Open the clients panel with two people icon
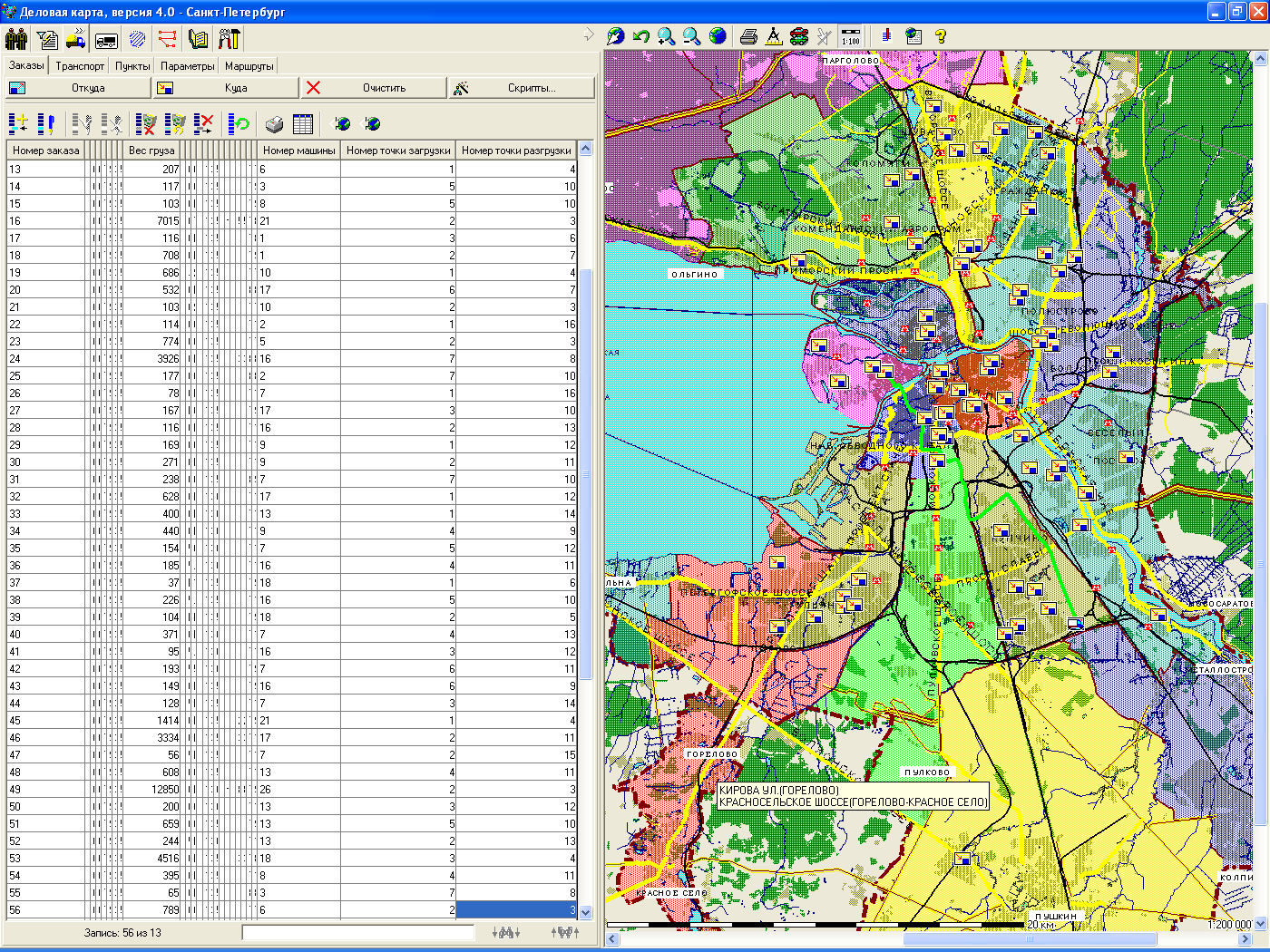This screenshot has width=1270, height=952. [x=17, y=39]
